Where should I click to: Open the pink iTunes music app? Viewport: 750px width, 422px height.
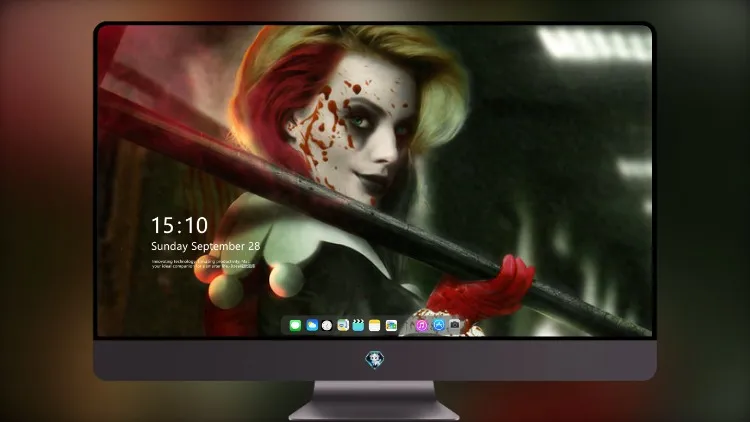pyautogui.click(x=421, y=326)
